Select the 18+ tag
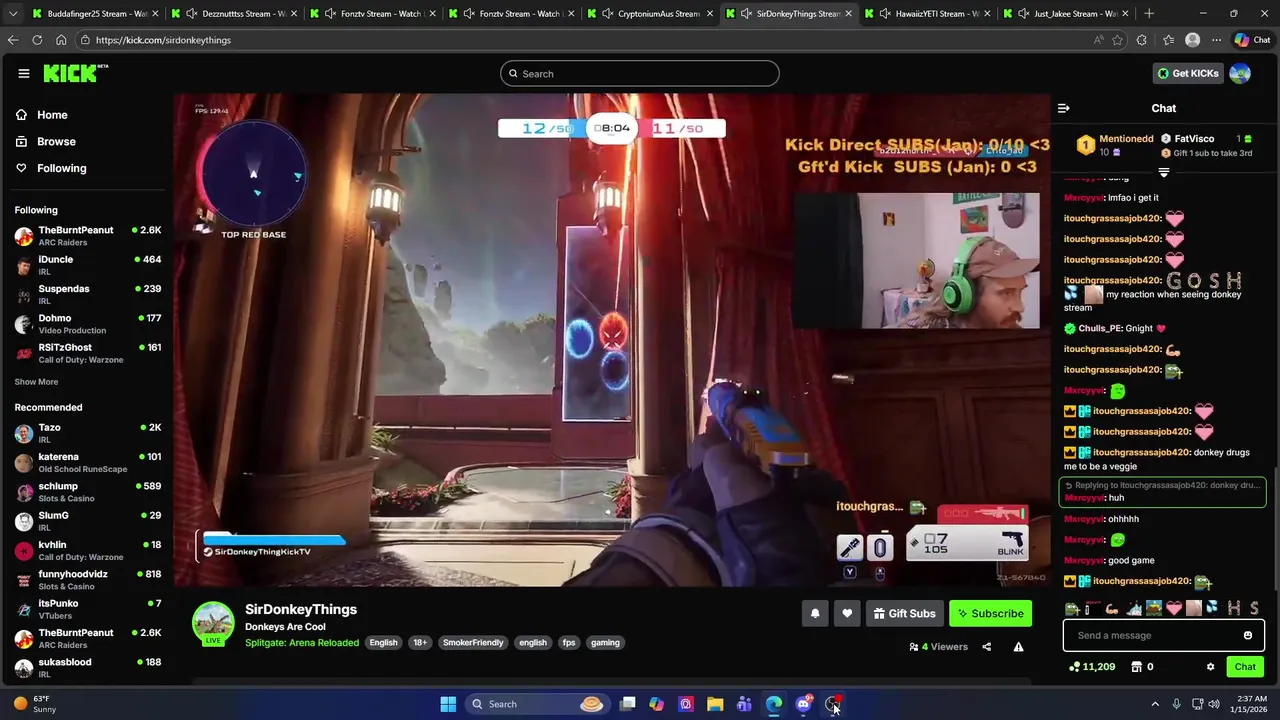1280x720 pixels. pyautogui.click(x=420, y=643)
